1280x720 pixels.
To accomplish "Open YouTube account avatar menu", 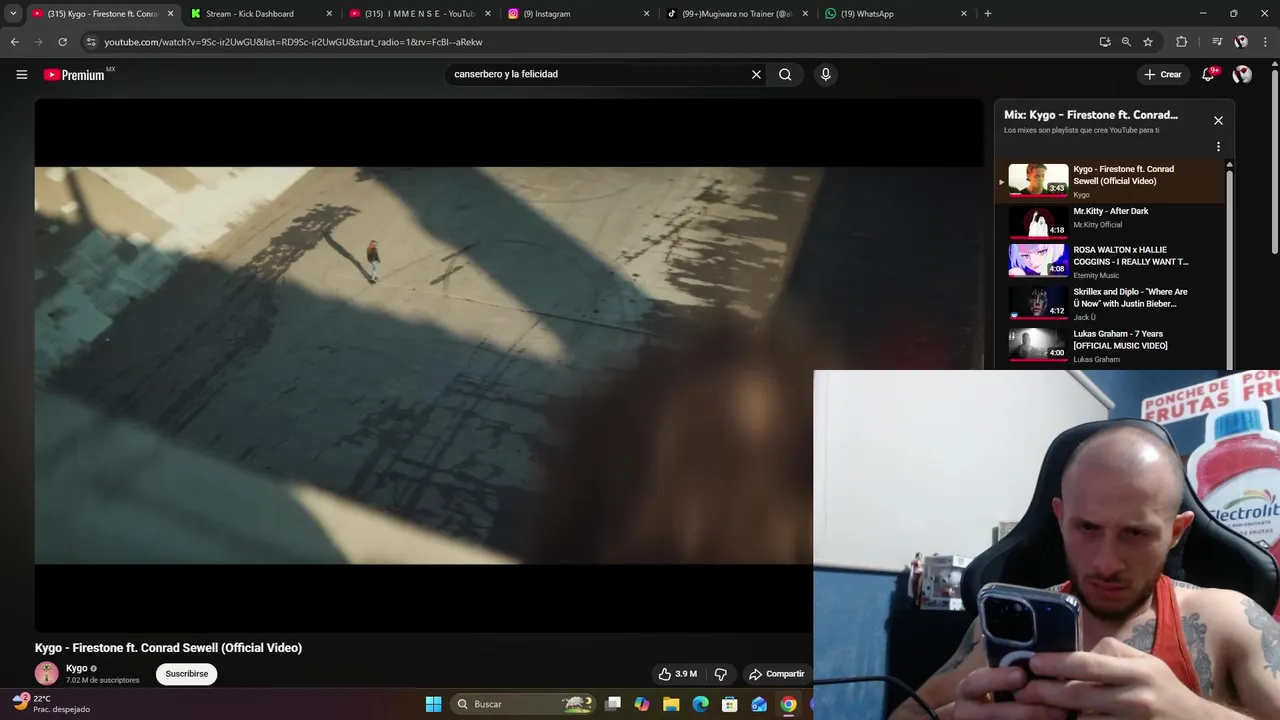I will tap(1242, 74).
